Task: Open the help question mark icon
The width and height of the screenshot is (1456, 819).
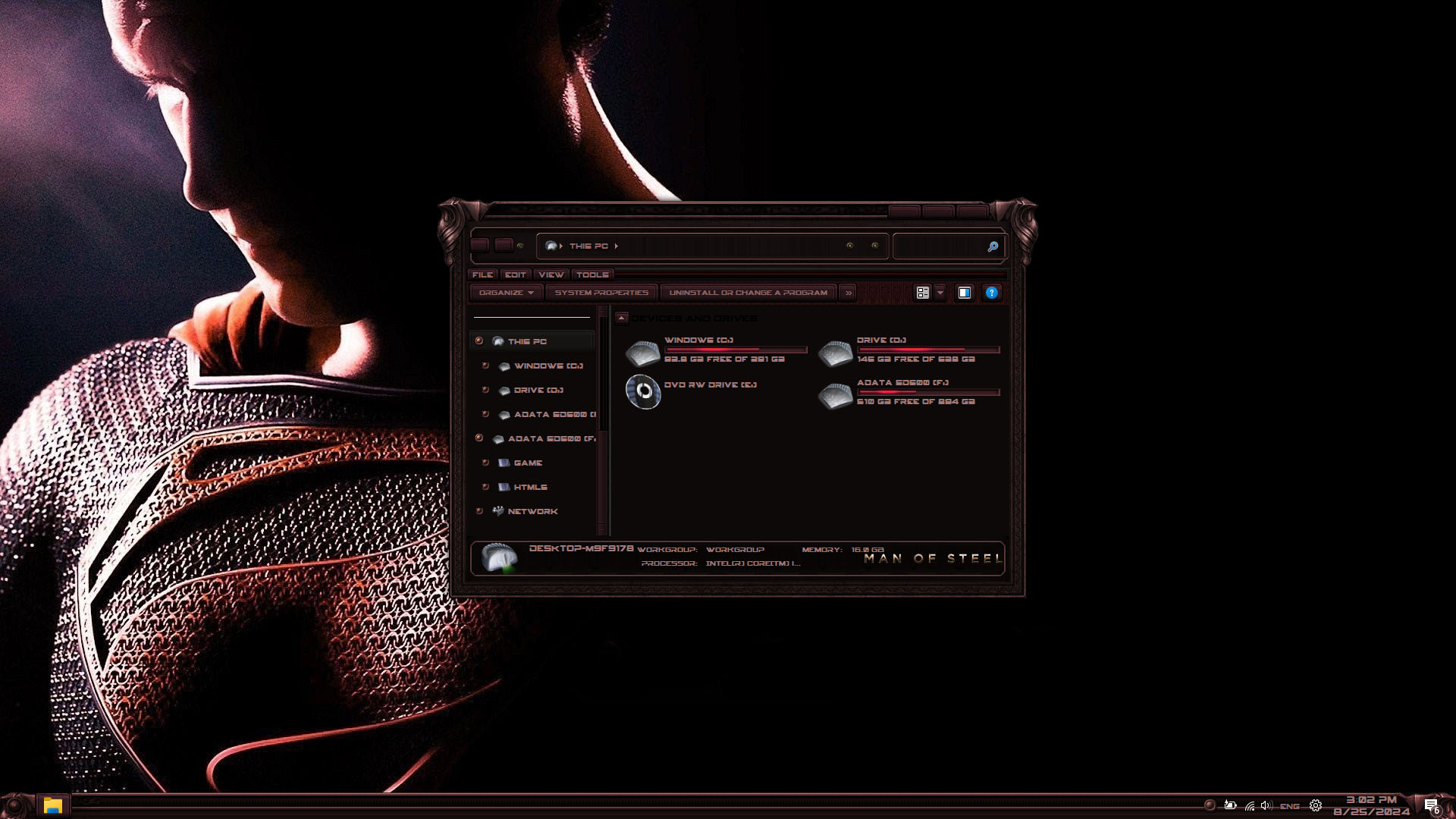Action: [991, 293]
